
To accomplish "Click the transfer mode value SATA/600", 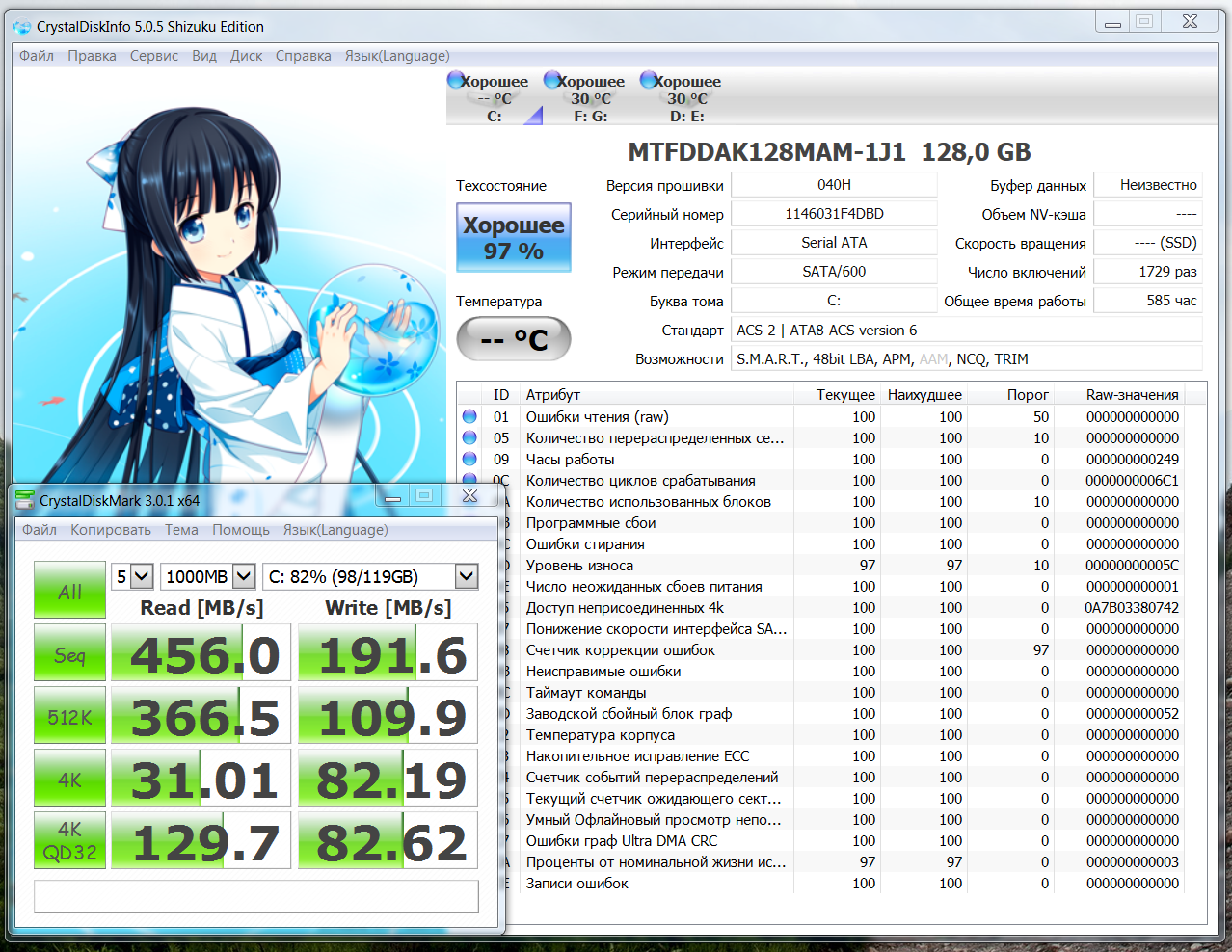I will [x=834, y=272].
